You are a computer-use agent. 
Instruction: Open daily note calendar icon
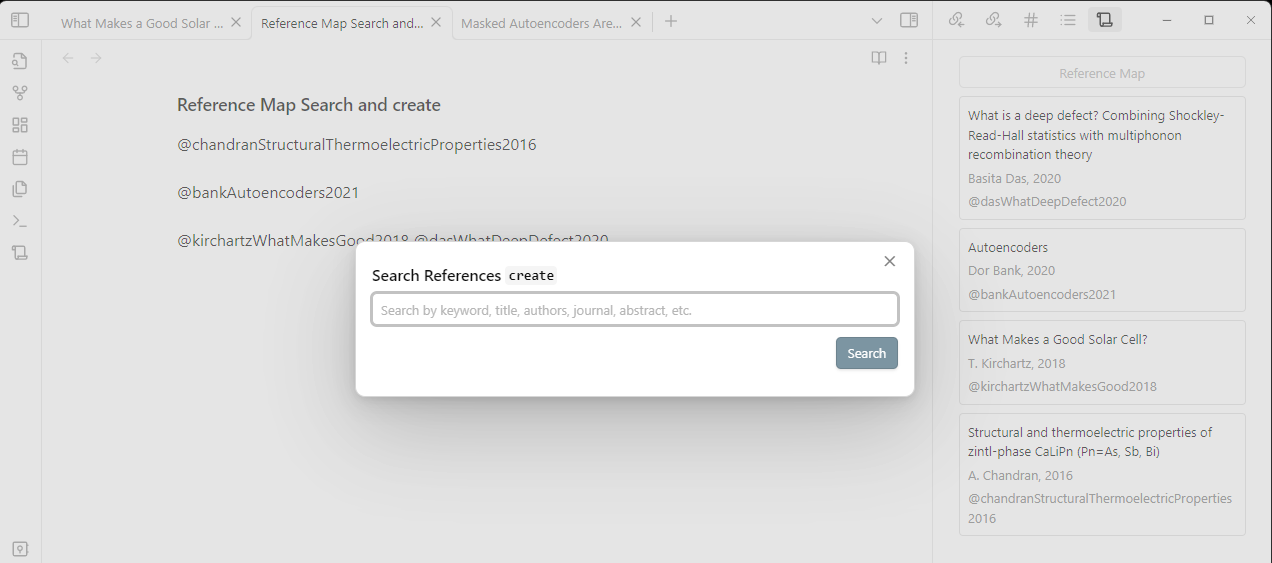pyautogui.click(x=20, y=157)
